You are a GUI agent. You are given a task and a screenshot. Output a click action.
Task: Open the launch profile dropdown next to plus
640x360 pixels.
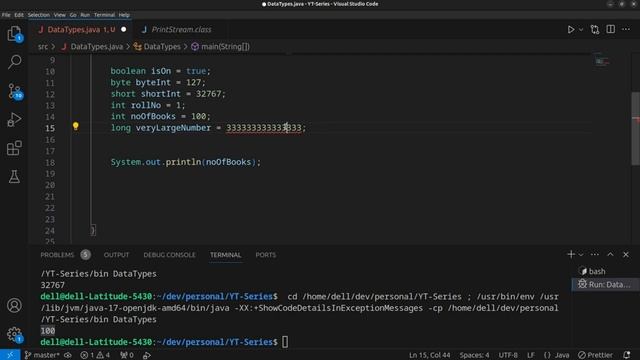(581, 255)
